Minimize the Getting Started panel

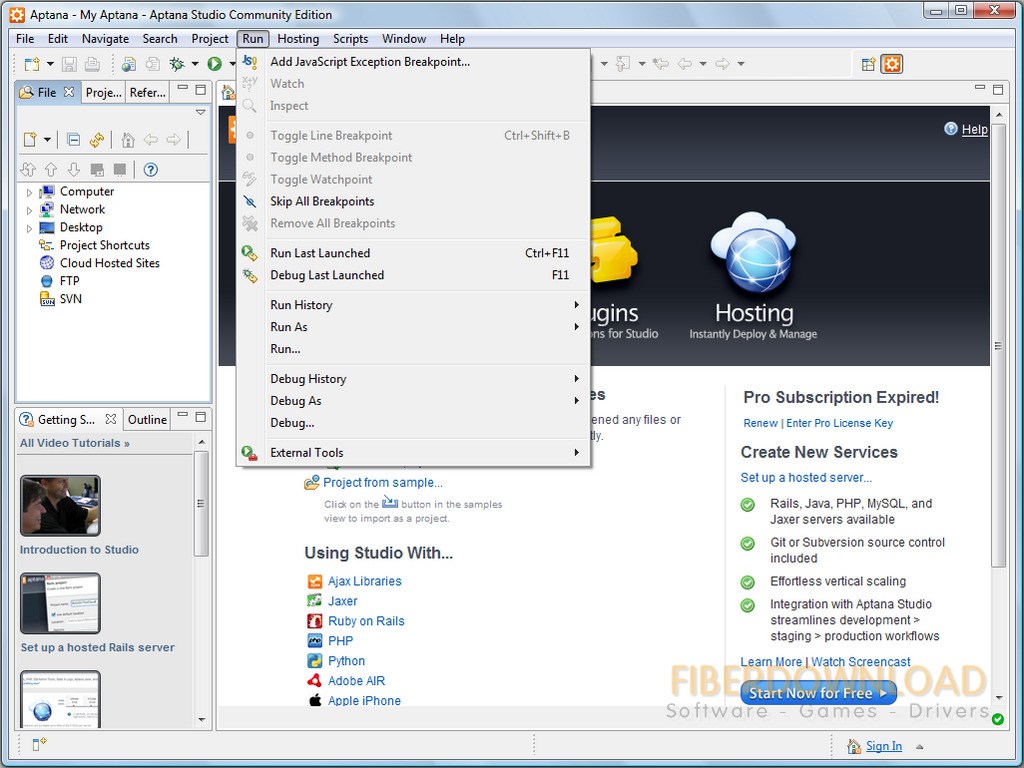coord(183,414)
